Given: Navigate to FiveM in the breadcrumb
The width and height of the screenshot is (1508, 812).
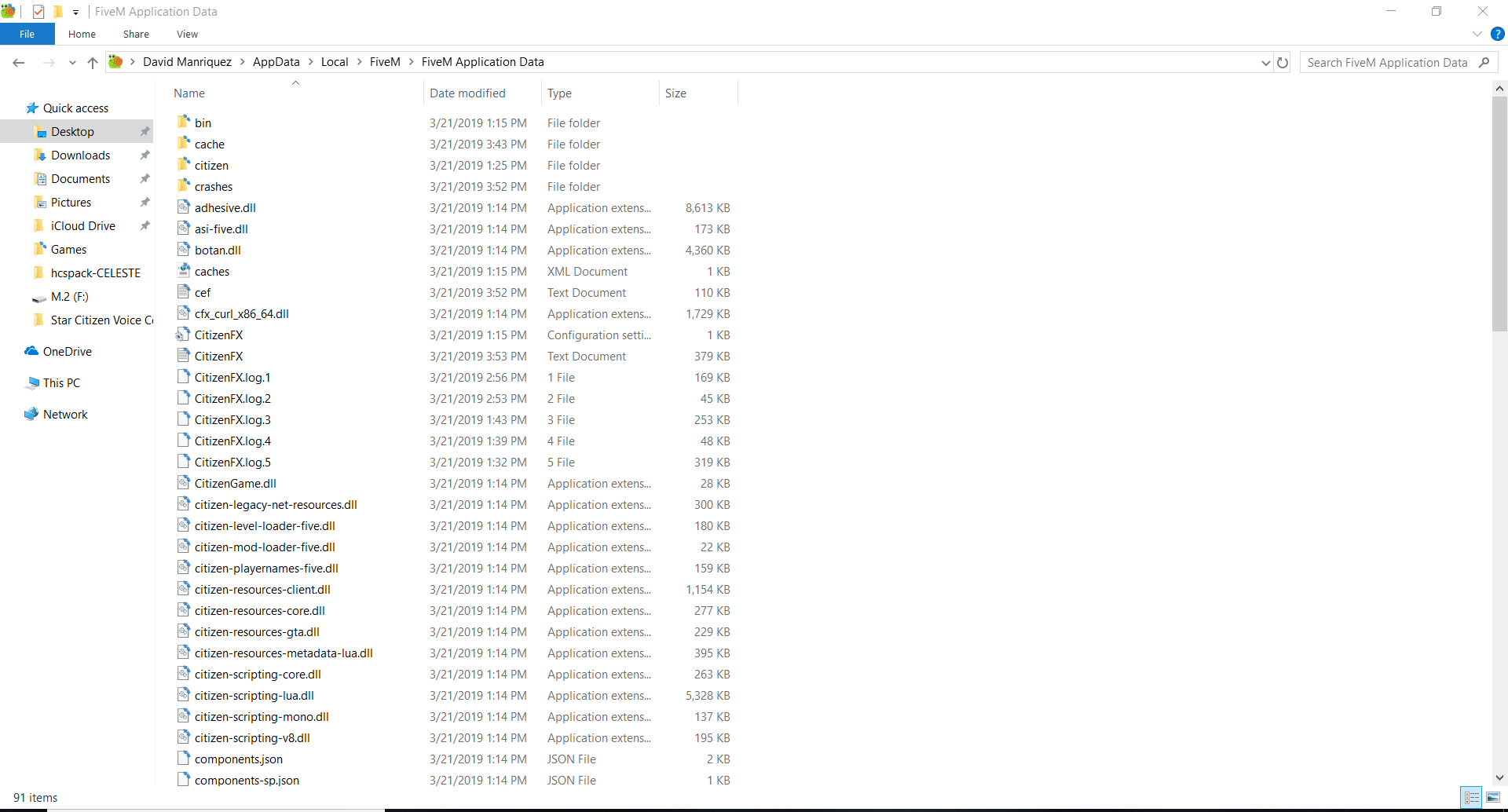Looking at the screenshot, I should tap(385, 62).
